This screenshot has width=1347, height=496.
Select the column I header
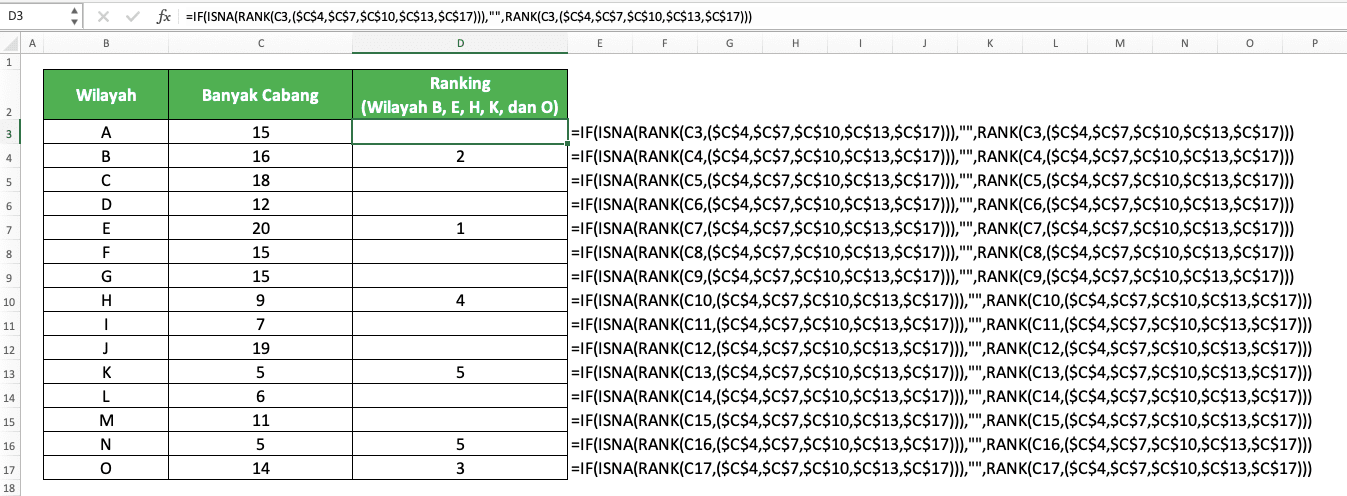pyautogui.click(x=860, y=43)
